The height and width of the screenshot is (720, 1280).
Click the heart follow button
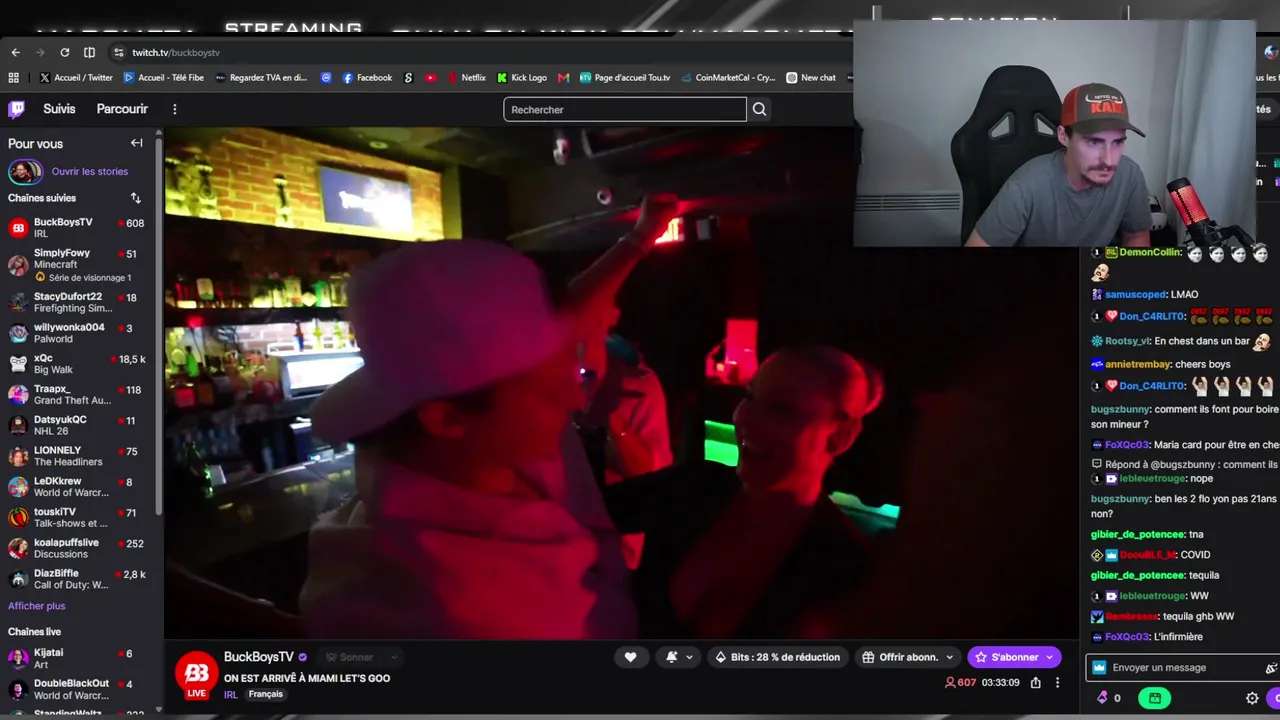[x=630, y=657]
